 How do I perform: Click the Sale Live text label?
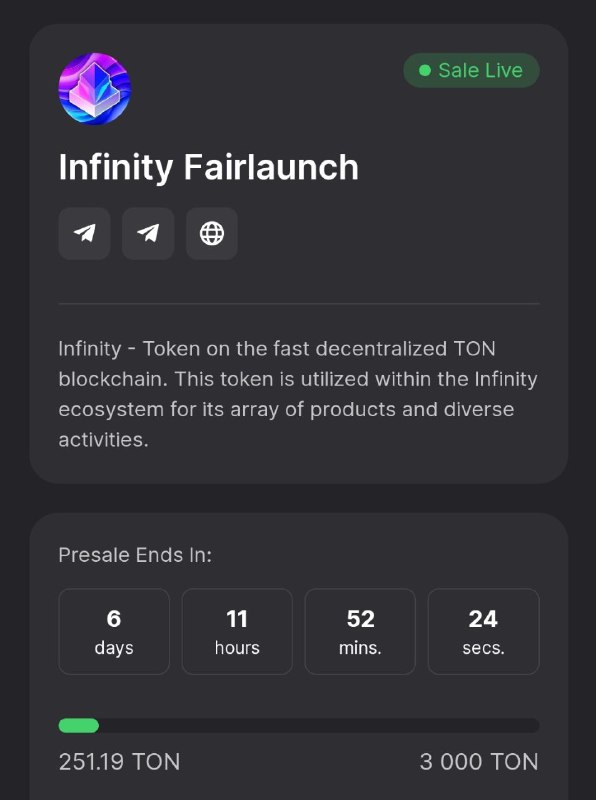coord(481,70)
